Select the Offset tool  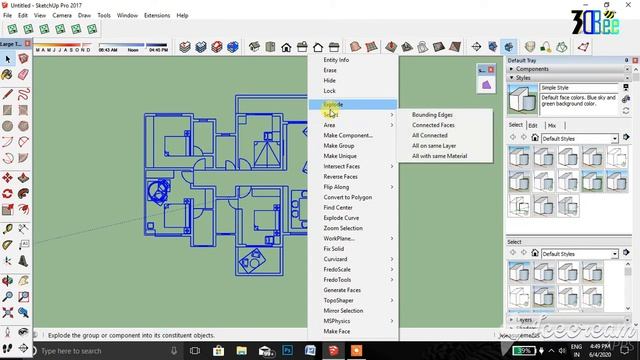(x=23, y=209)
